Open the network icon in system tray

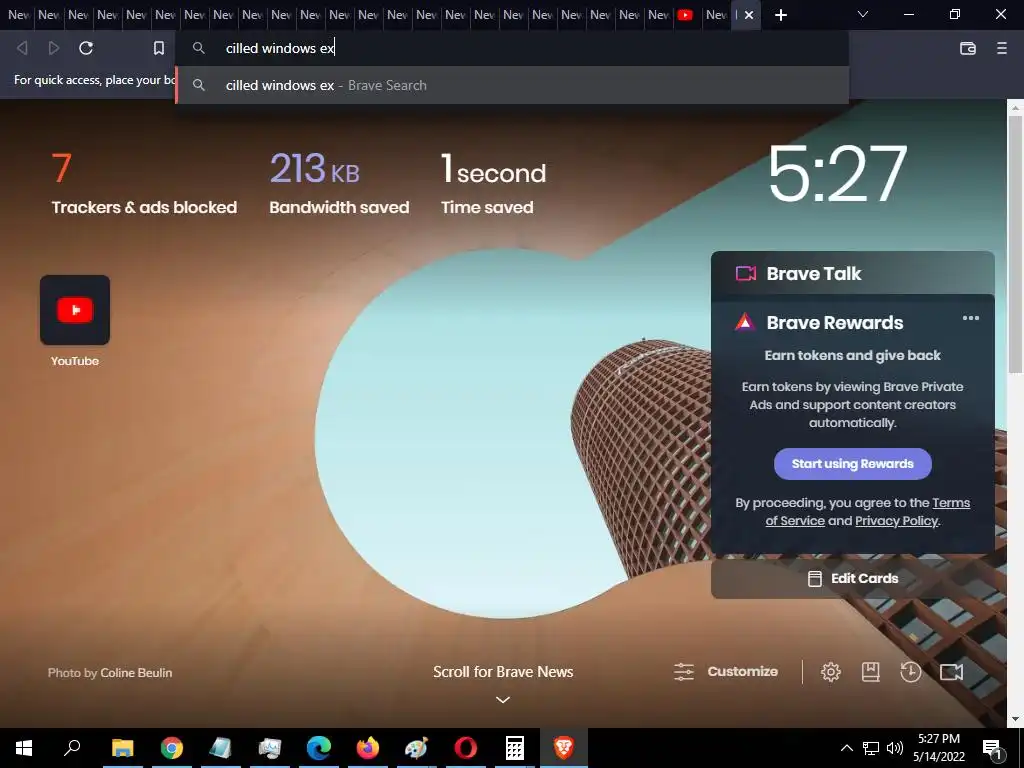coord(871,748)
